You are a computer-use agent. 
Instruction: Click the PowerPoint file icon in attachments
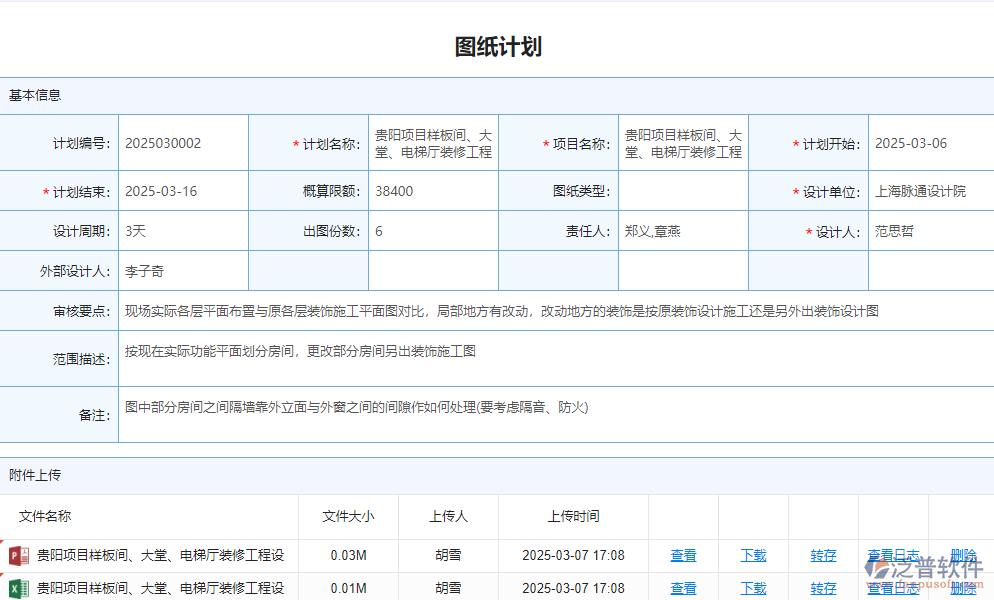[x=18, y=556]
